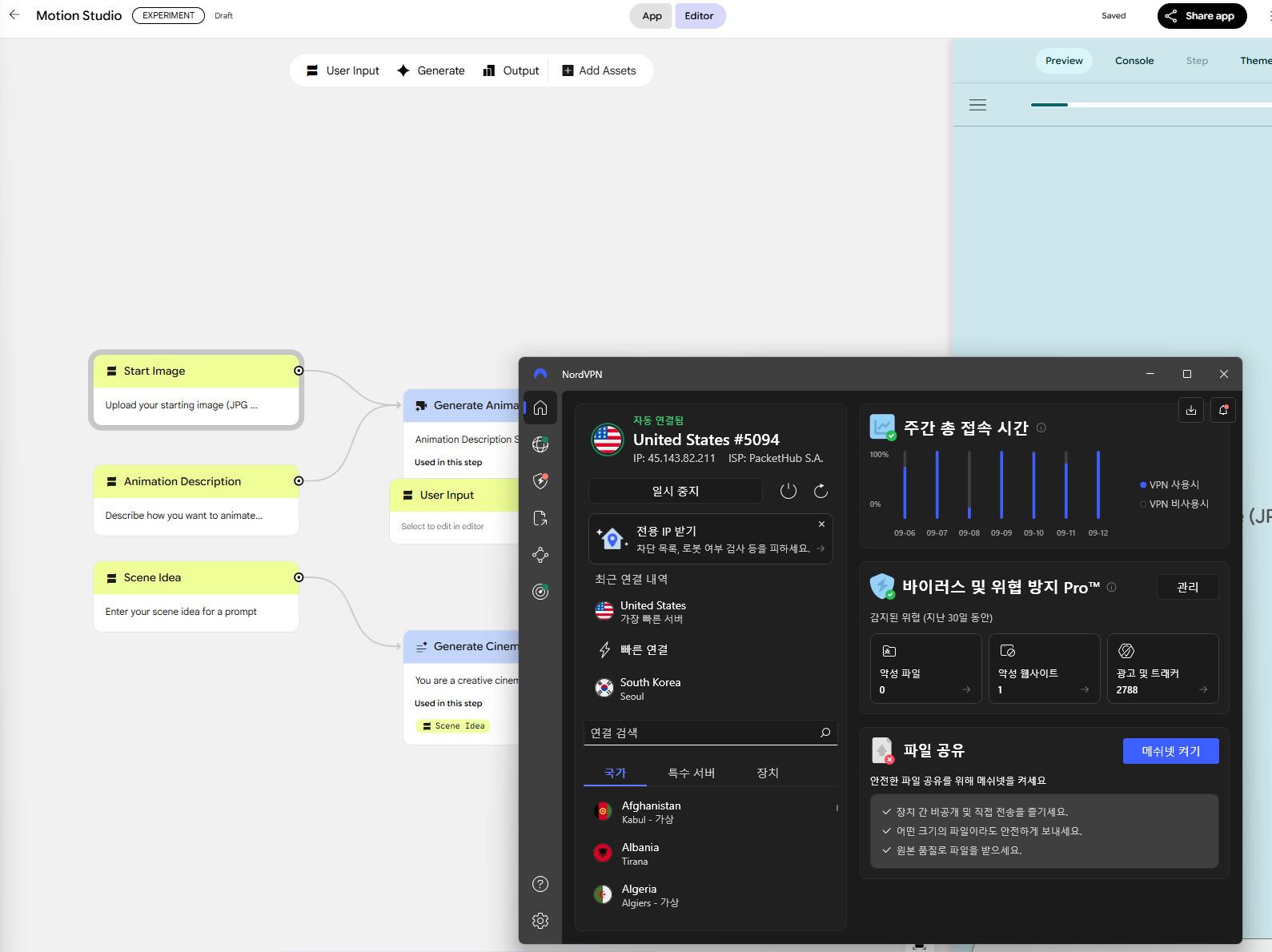
Task: Select the 특수 서버 specialty servers tab
Action: click(692, 773)
